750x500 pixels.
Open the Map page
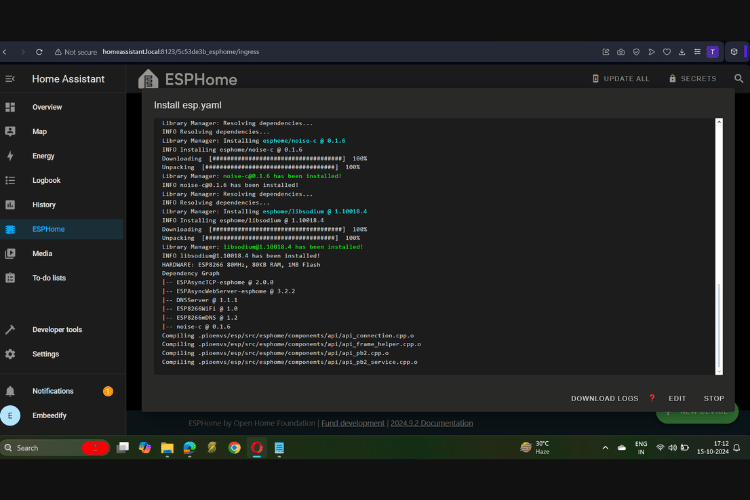pyautogui.click(x=39, y=131)
